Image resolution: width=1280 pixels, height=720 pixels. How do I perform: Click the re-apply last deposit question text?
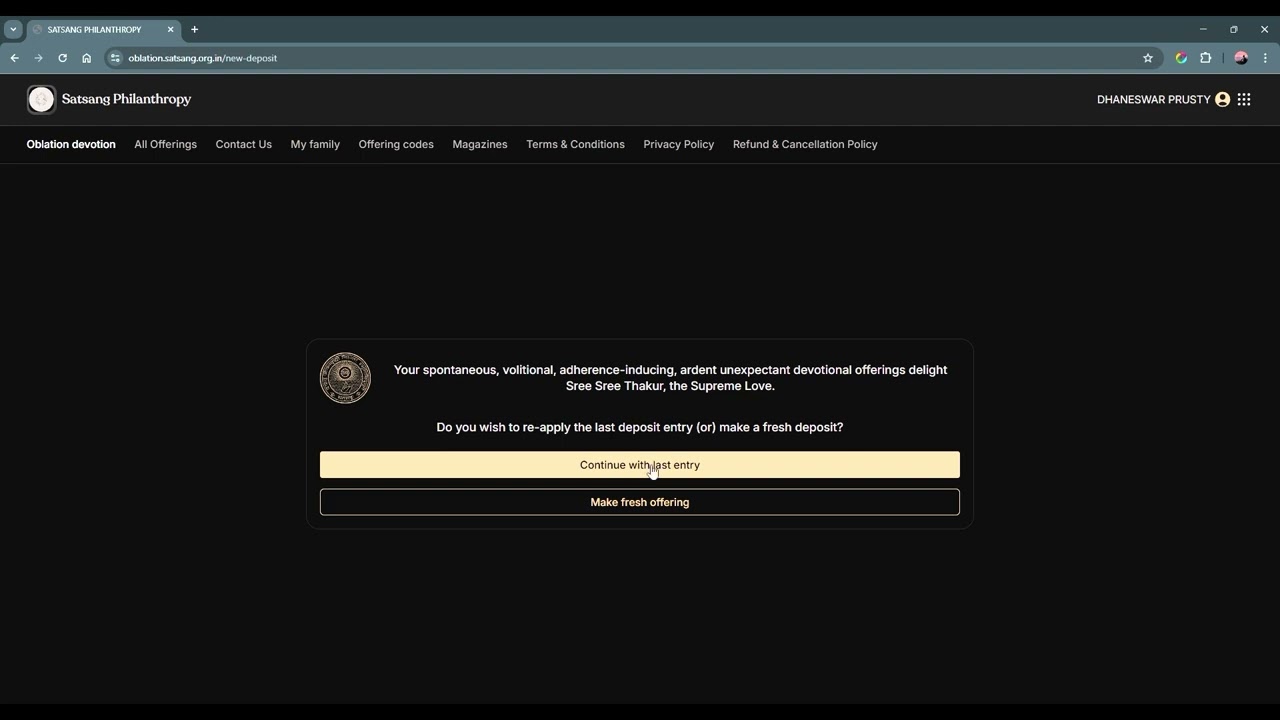(640, 427)
